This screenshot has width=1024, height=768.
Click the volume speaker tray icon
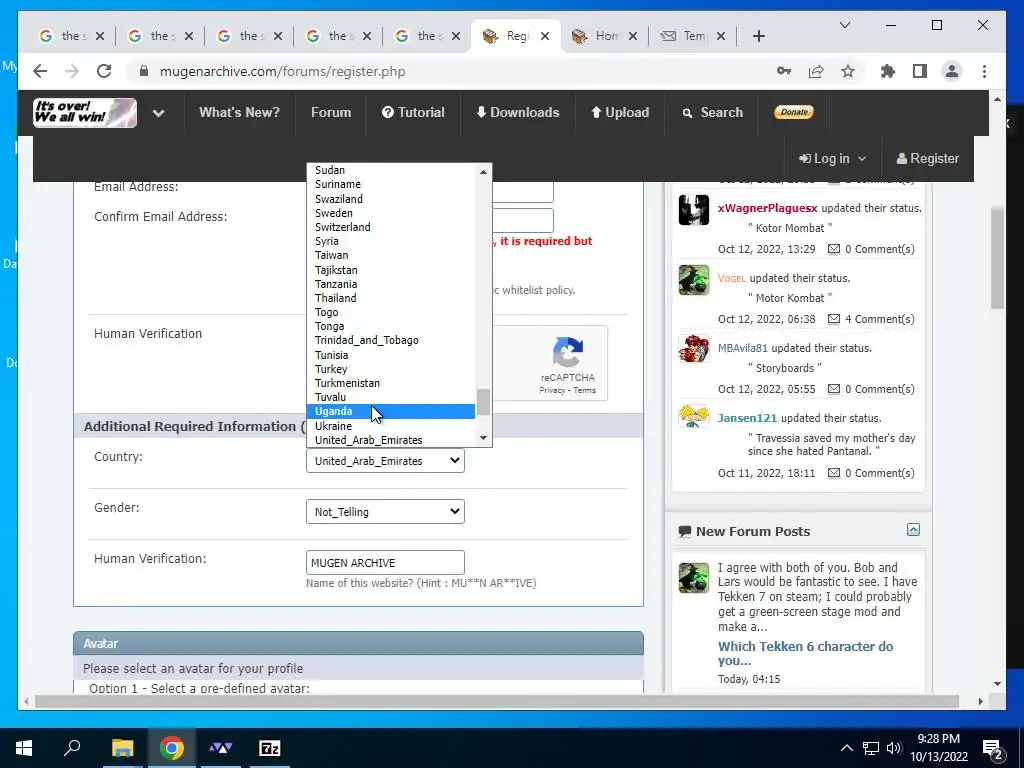pyautogui.click(x=893, y=748)
